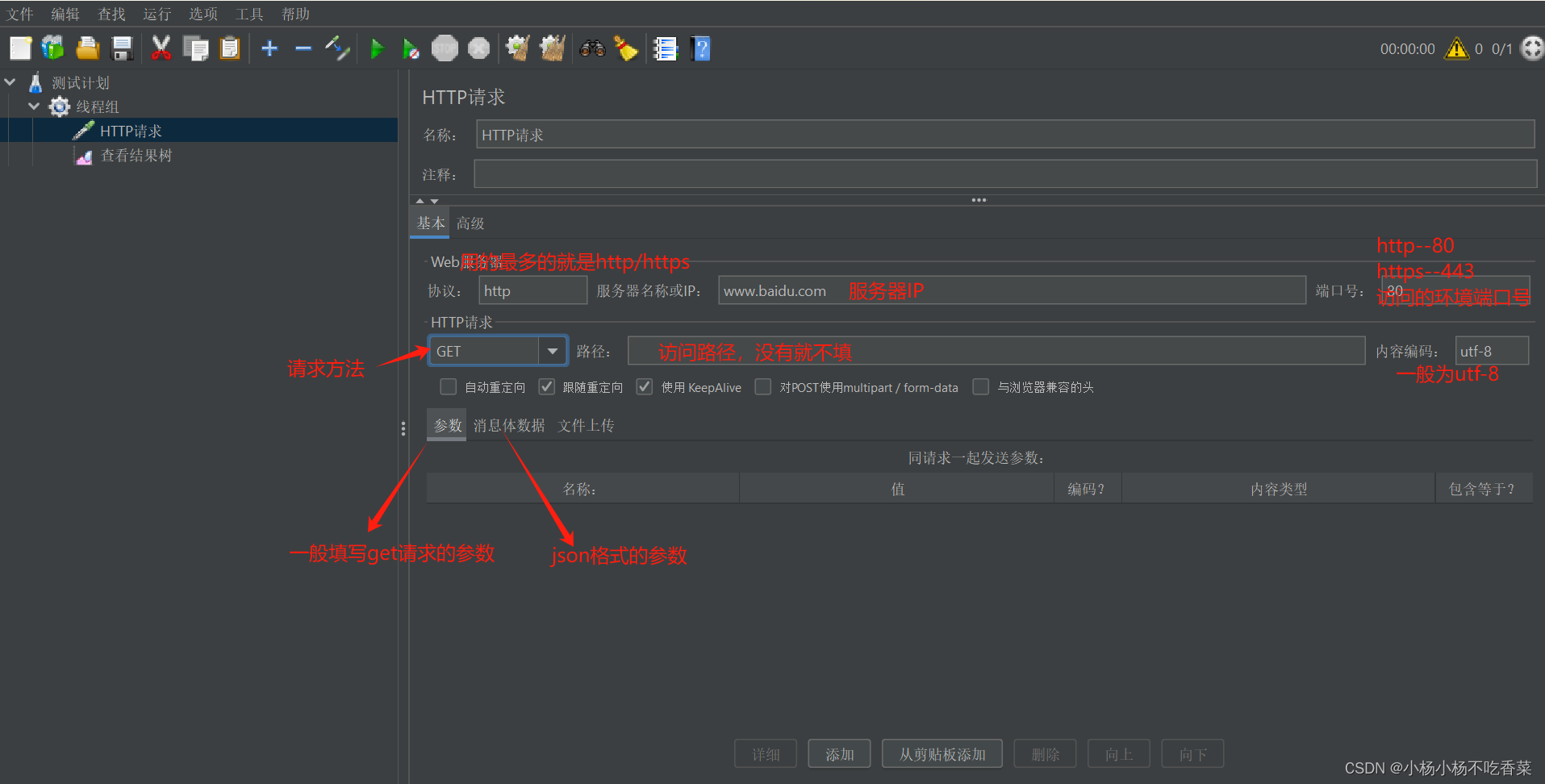This screenshot has width=1545, height=784.
Task: Click the Clear icon with single broom
Action: click(x=518, y=48)
